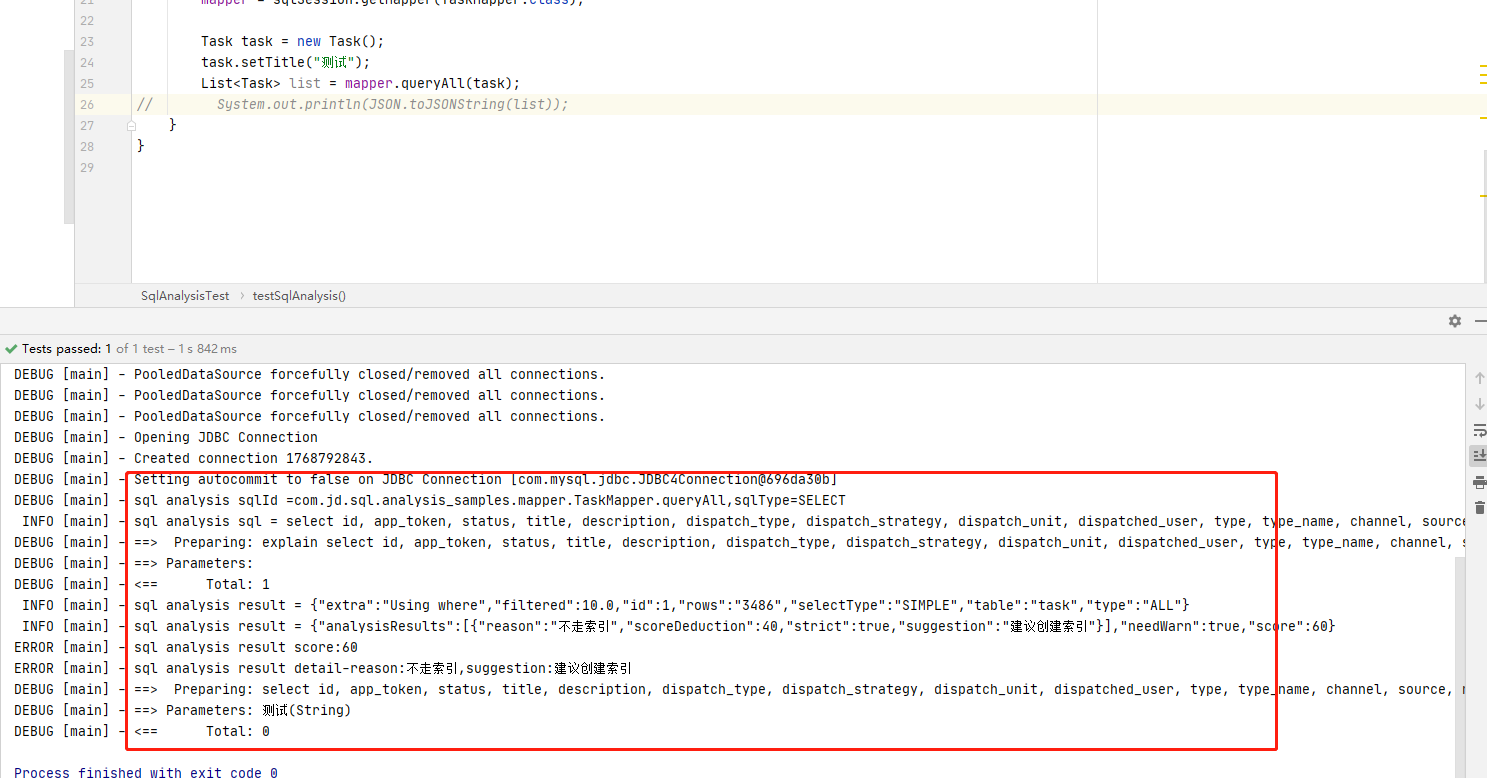This screenshot has width=1487, height=778.
Task: Click the 'Parameters: 测试(String)' log line
Action: [x=182, y=710]
